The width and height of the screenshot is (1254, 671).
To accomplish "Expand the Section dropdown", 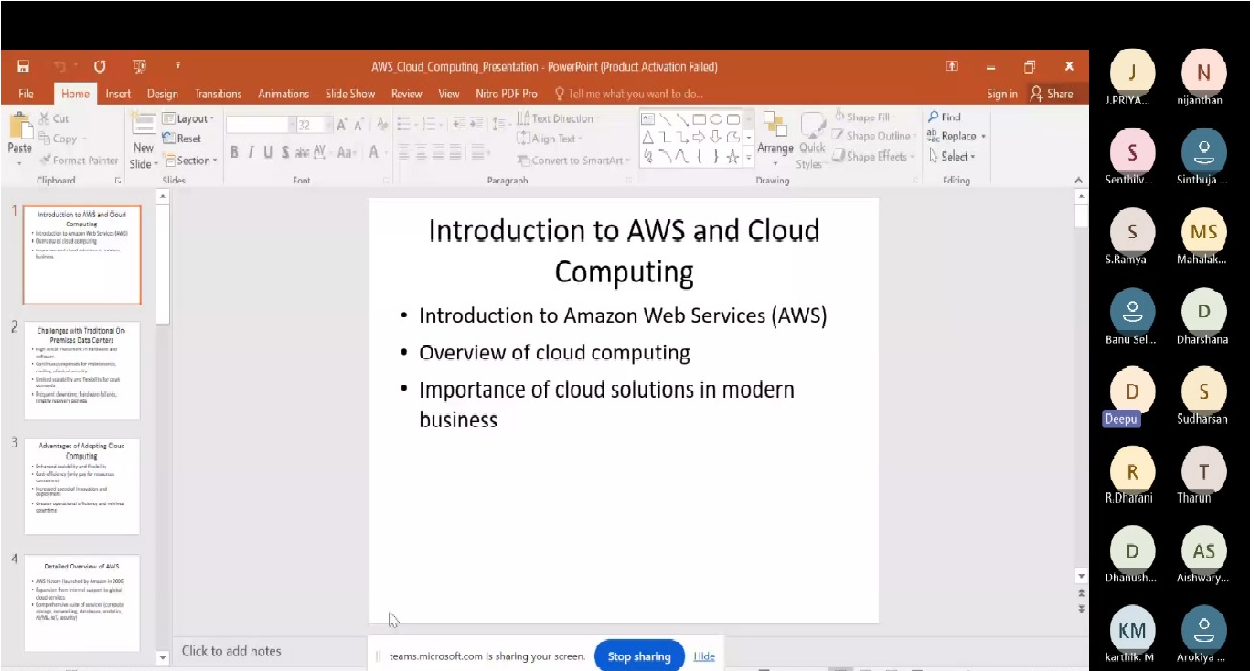I will (190, 160).
